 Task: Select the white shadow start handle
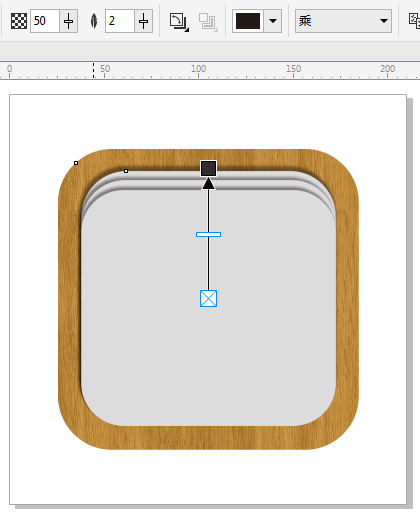[209, 298]
